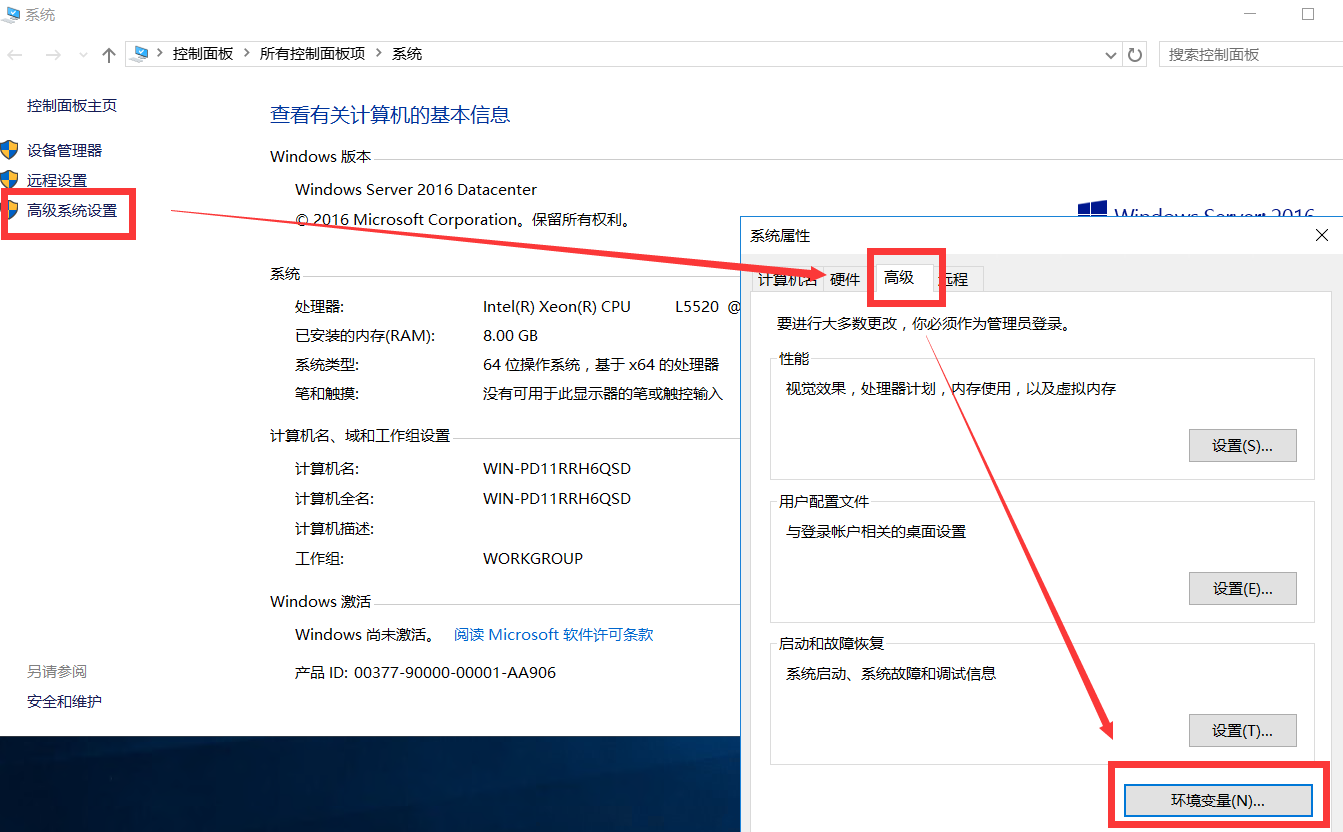Screen dimensions: 1343x832
Task: Close the 系统属性 dialog
Action: point(1321,236)
